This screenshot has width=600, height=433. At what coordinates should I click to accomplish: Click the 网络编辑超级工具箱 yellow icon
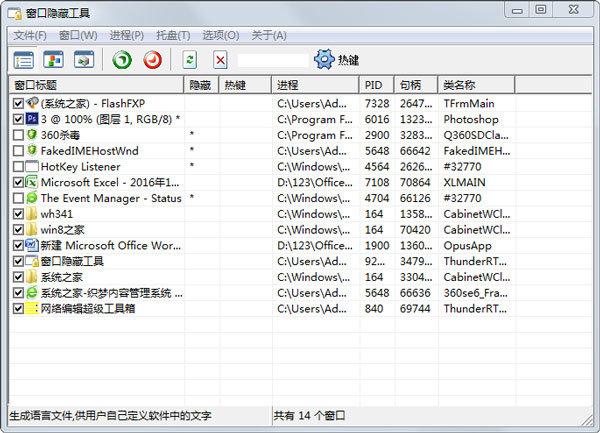click(32, 308)
